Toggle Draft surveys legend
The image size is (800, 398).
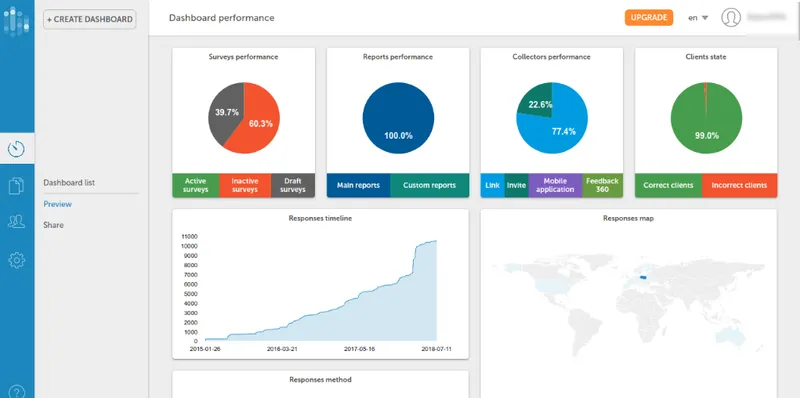point(293,185)
